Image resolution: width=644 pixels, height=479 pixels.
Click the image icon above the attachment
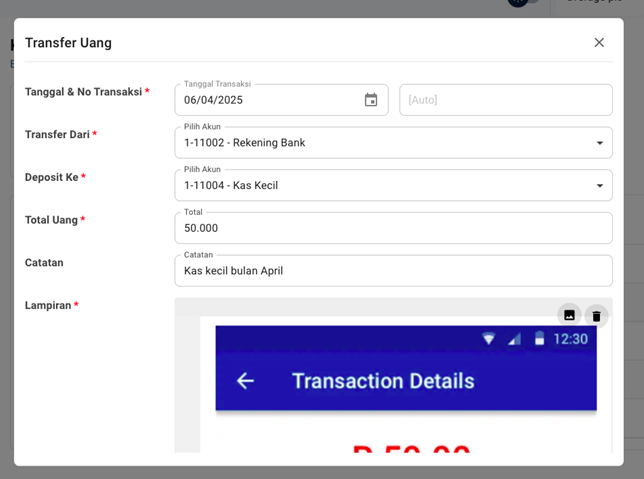click(569, 315)
